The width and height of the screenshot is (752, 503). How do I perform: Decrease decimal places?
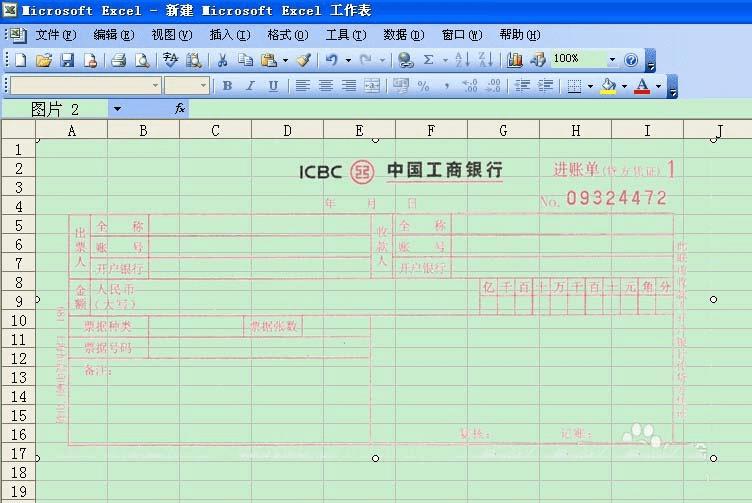(x=493, y=86)
